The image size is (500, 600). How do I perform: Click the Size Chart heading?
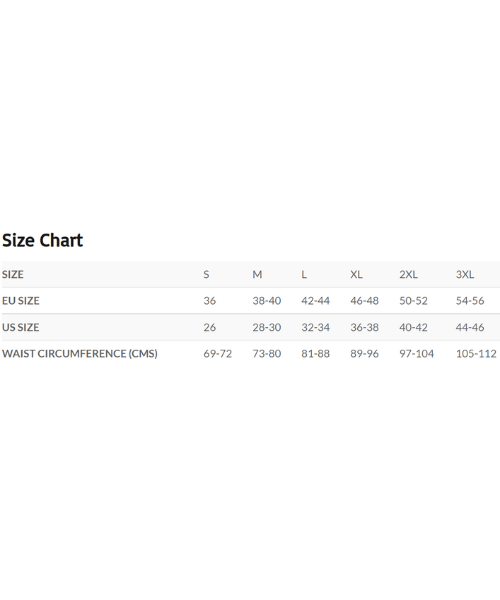pyautogui.click(x=42, y=240)
